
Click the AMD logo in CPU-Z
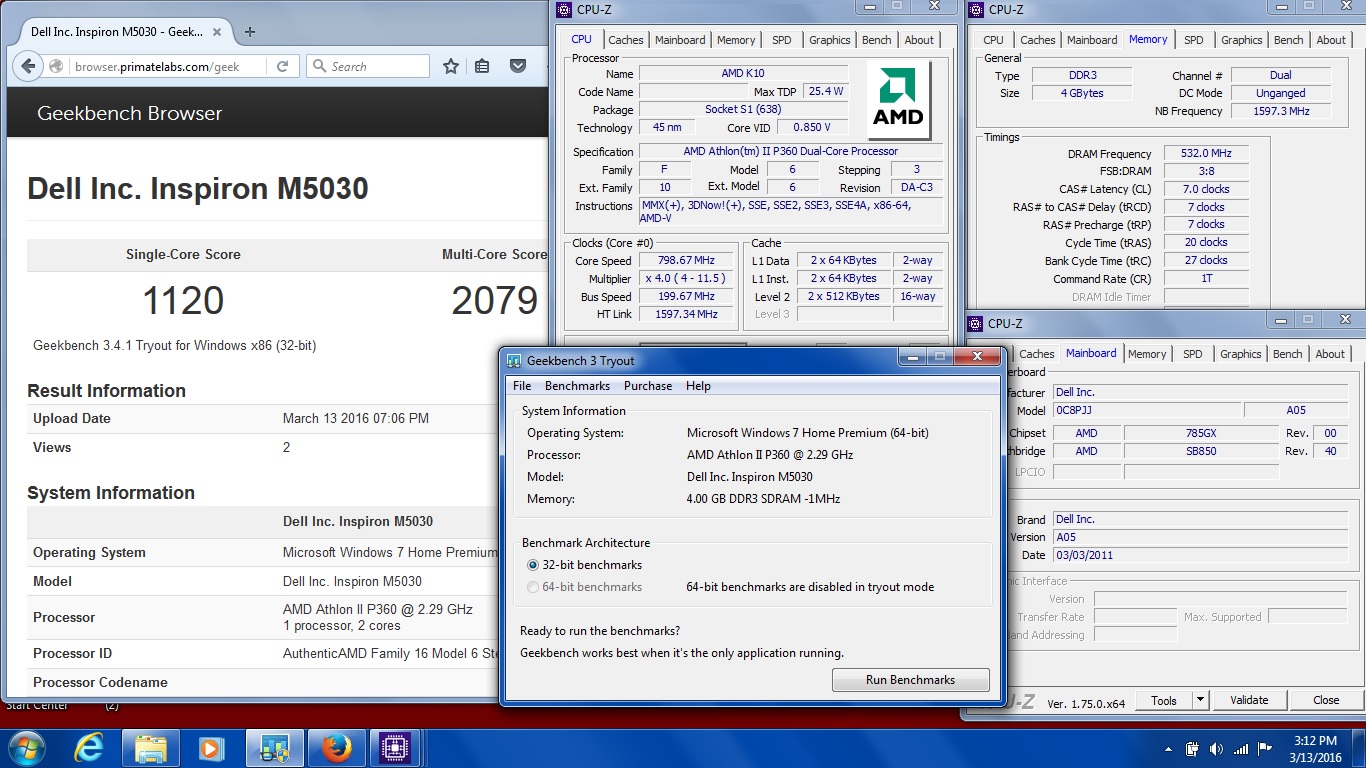click(x=898, y=99)
